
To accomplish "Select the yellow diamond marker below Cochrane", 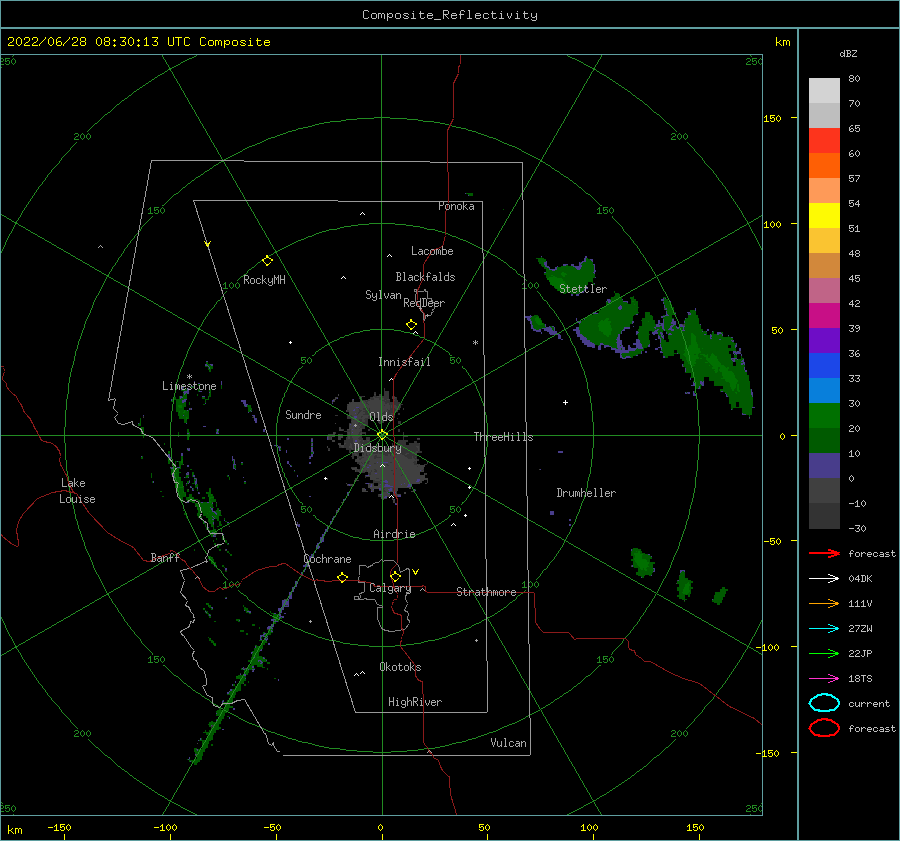I will tap(343, 578).
